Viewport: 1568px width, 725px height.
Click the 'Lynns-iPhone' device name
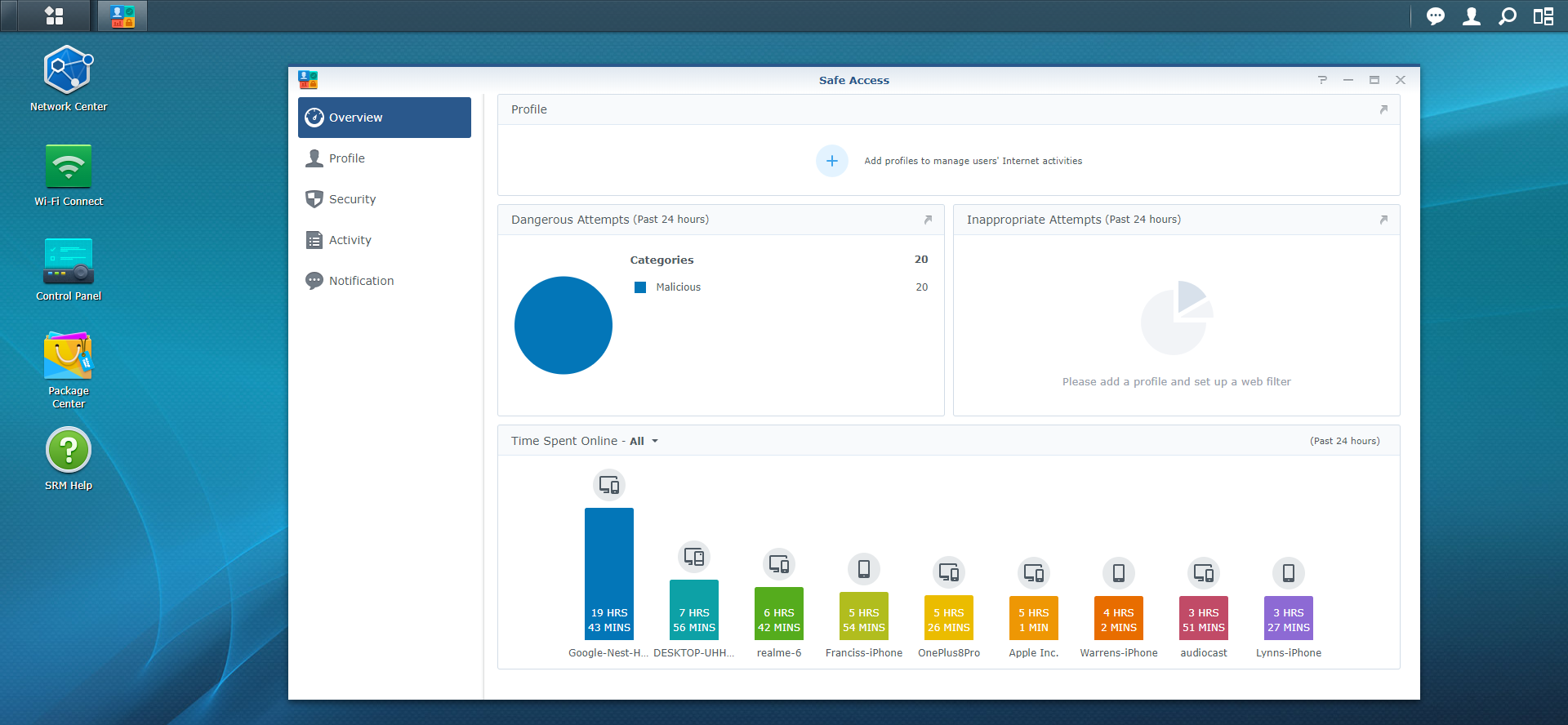(1289, 653)
